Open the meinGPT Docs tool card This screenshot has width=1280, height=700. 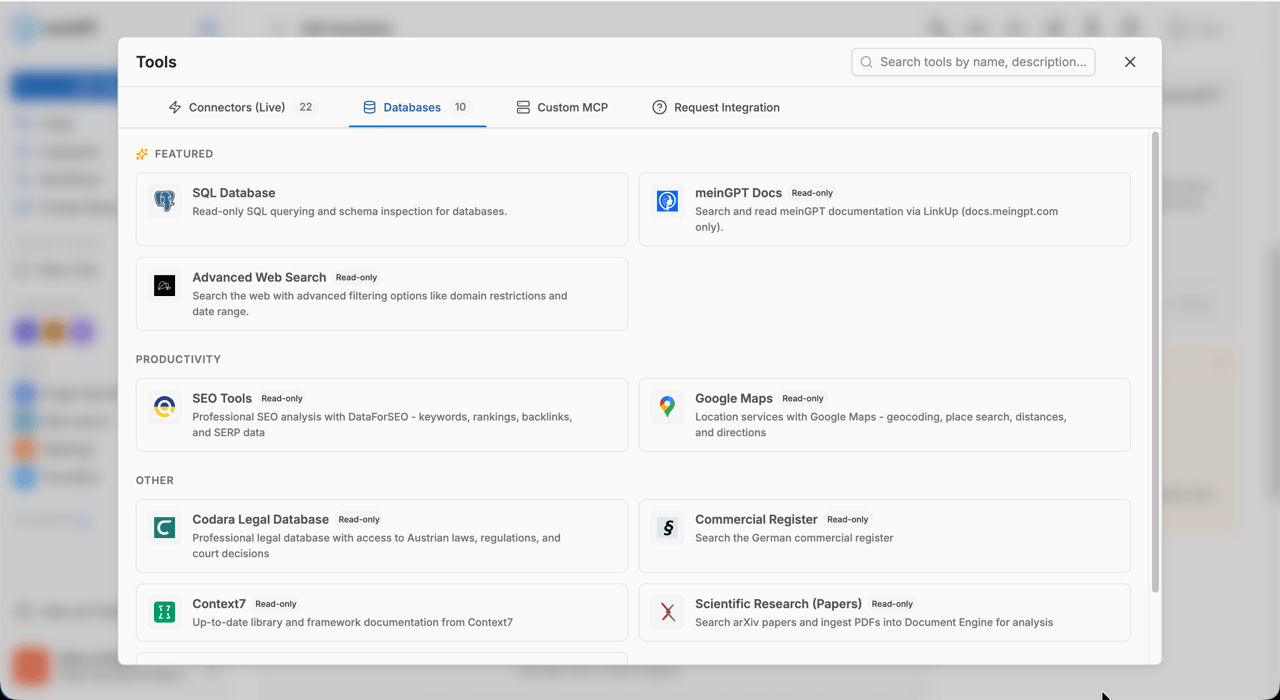click(885, 209)
